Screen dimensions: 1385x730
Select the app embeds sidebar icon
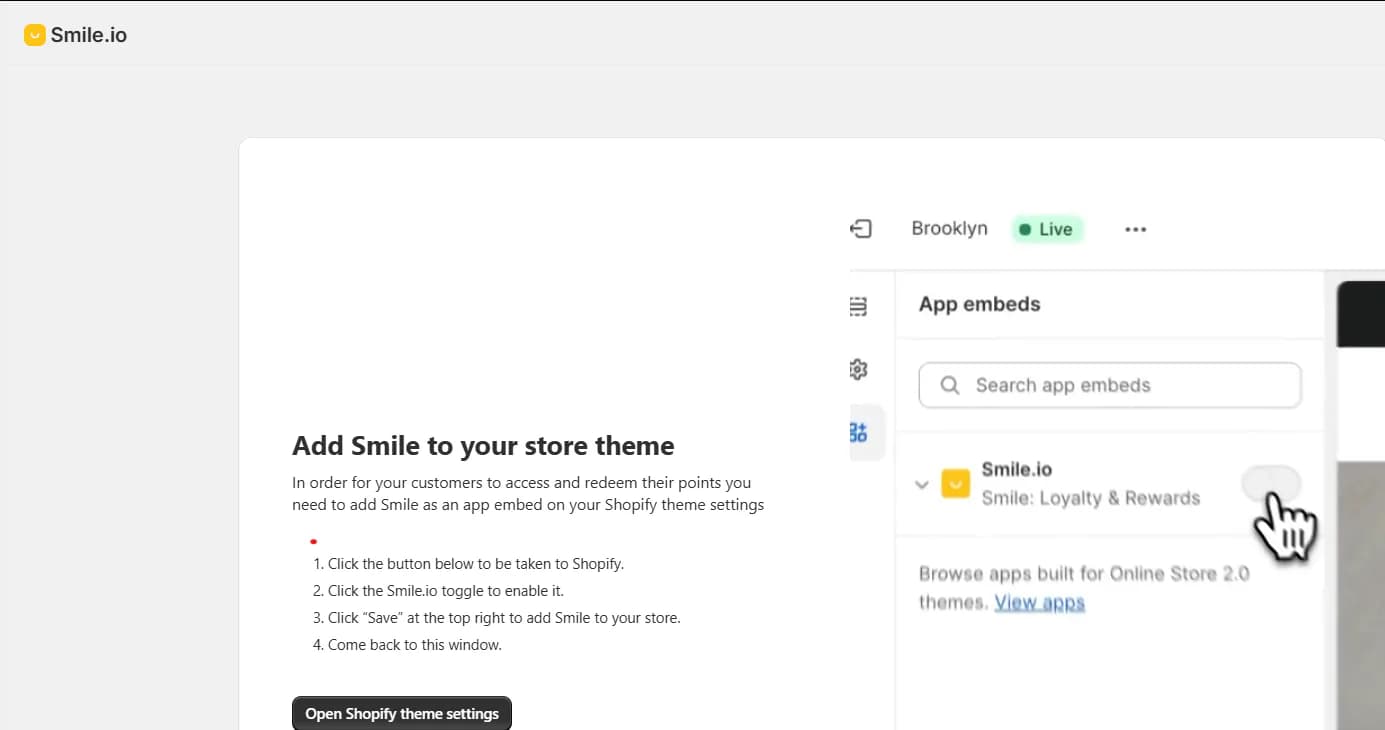point(858,432)
